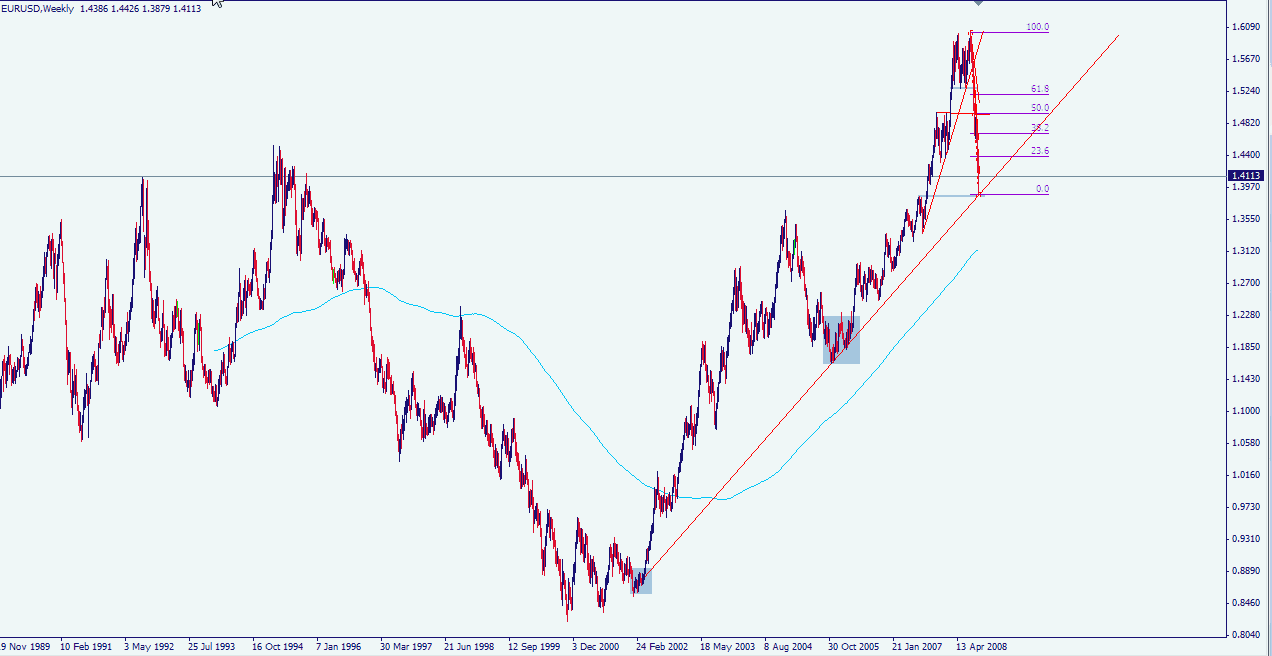1272x656 pixels.
Task: Click the 8 Aug 2004 date label
Action: click(790, 647)
